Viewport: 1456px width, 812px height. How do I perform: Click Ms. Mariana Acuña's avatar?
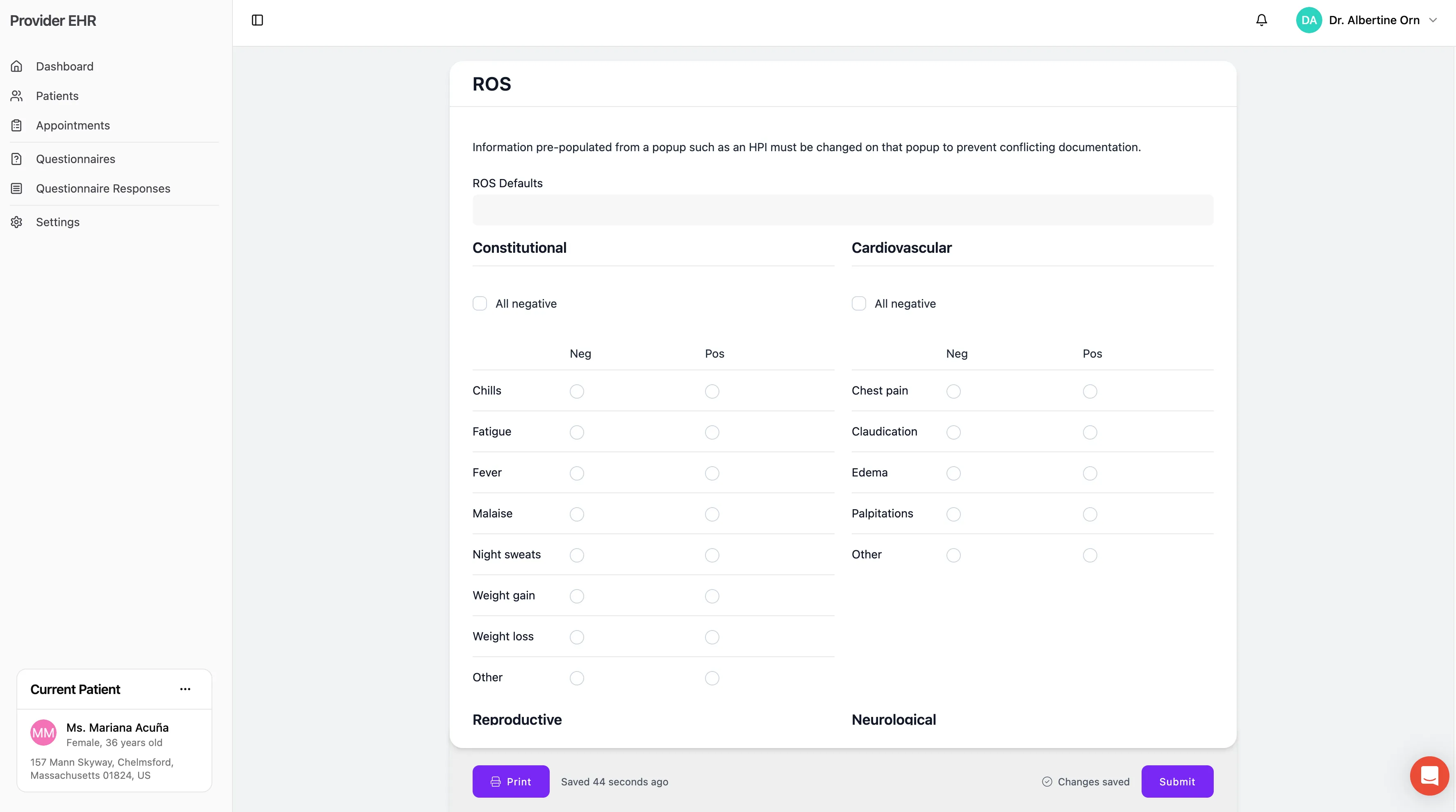tap(43, 733)
